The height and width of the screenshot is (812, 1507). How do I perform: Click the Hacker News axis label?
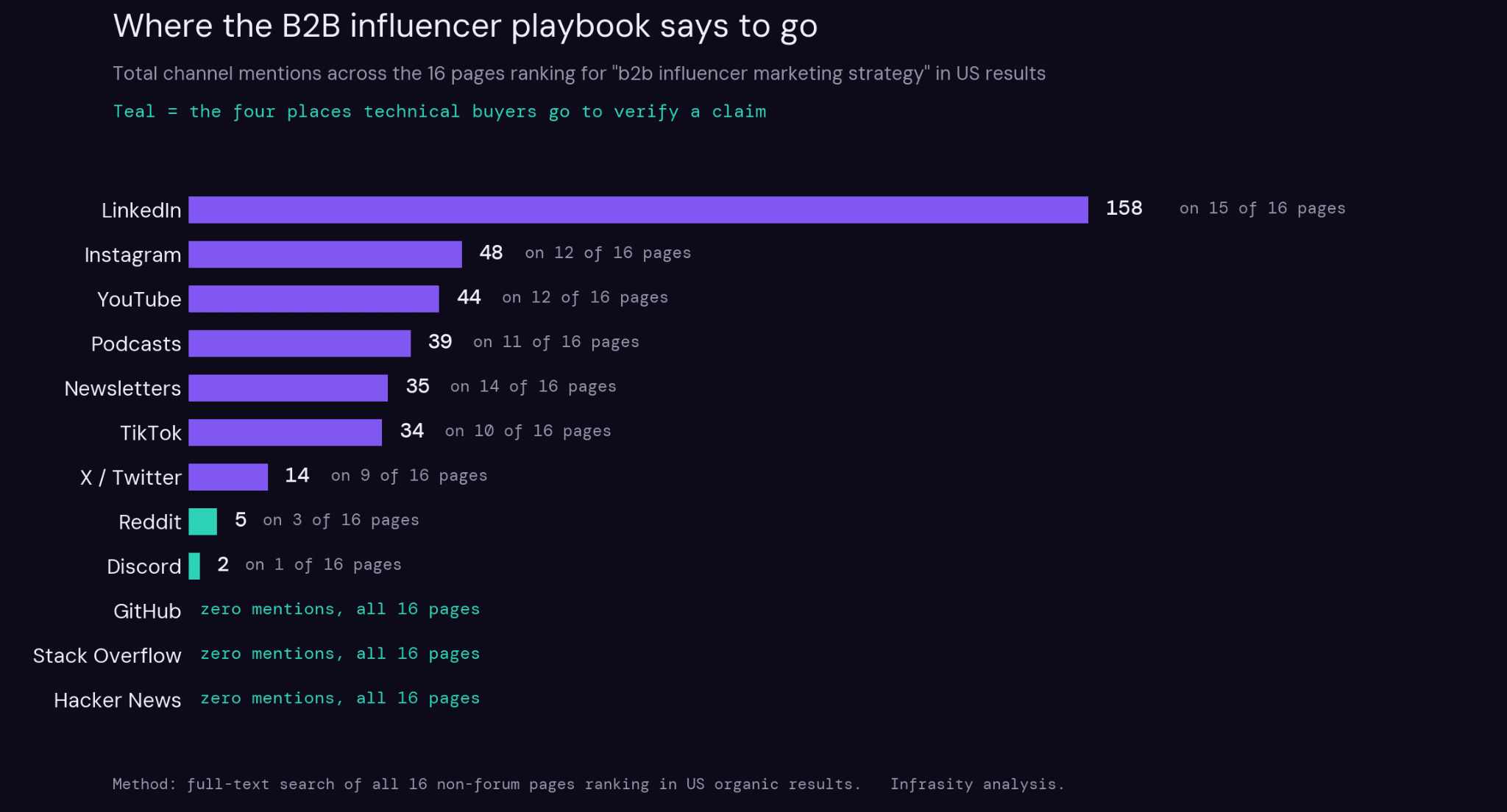pos(117,700)
